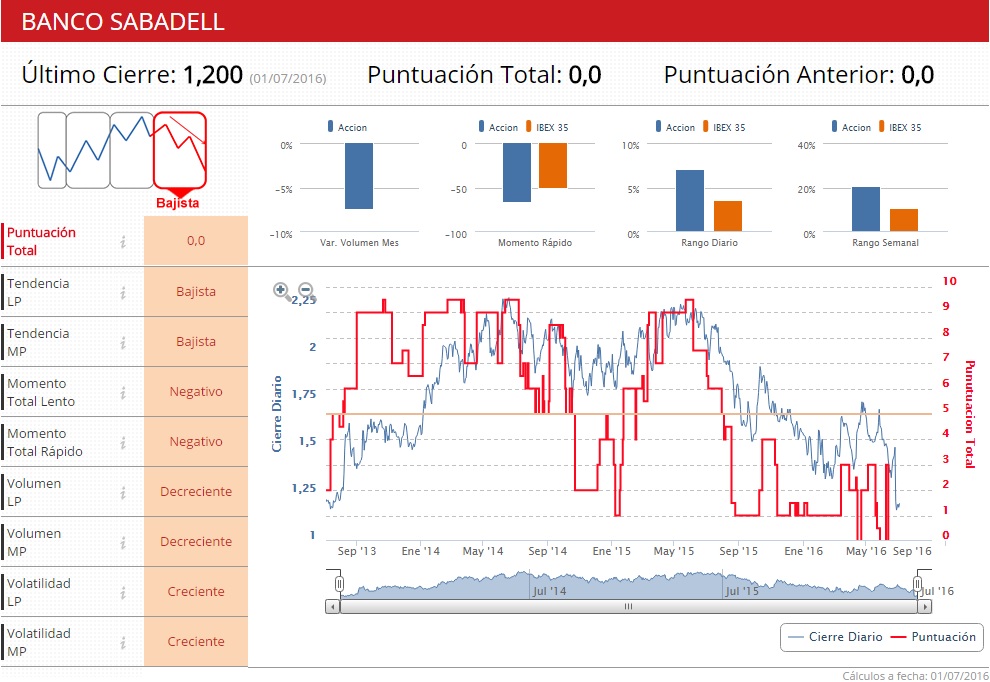Click the 0,0 value in Puntuación Total row

[x=196, y=241]
